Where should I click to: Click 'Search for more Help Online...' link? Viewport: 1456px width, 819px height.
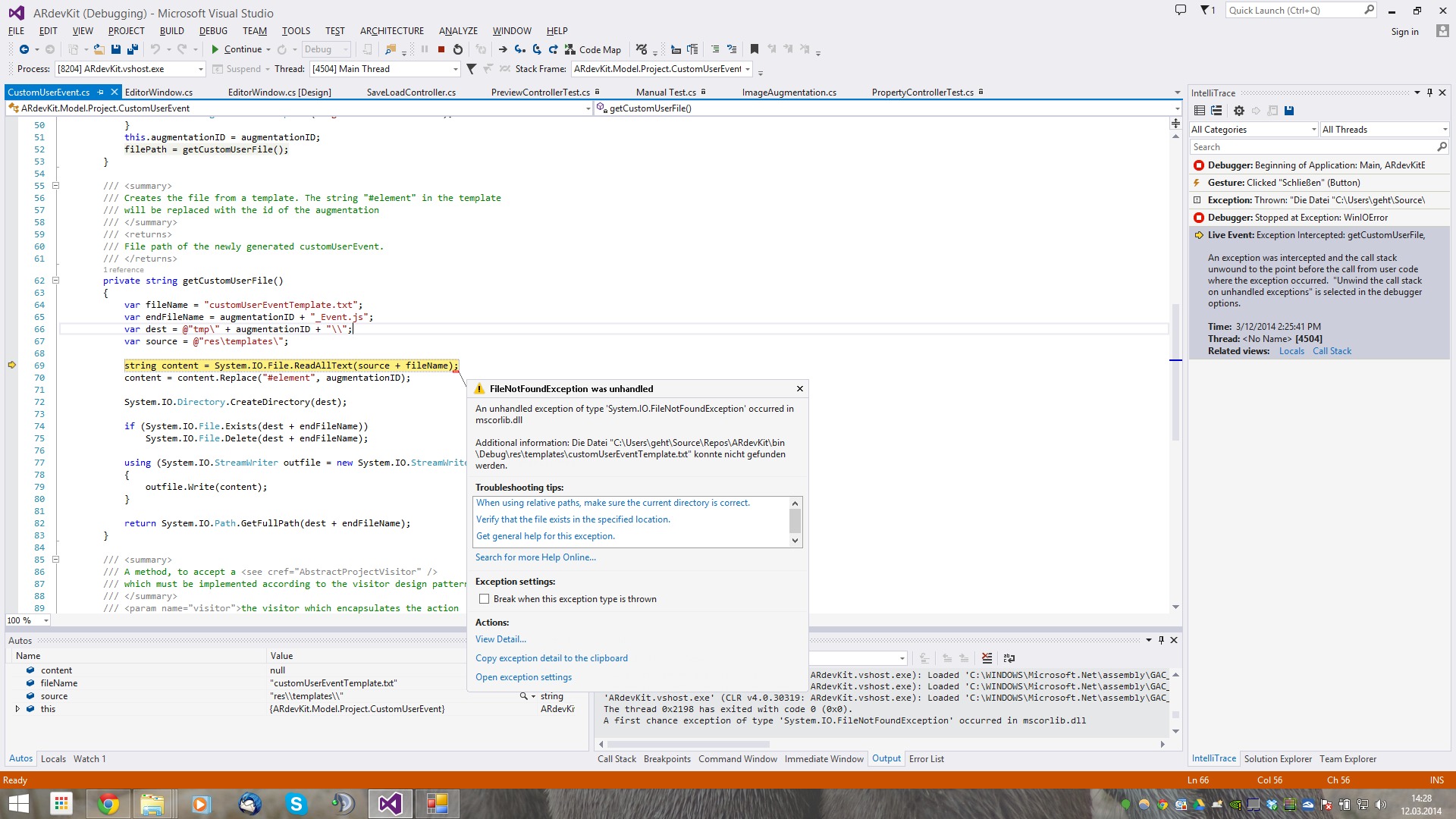tap(535, 557)
